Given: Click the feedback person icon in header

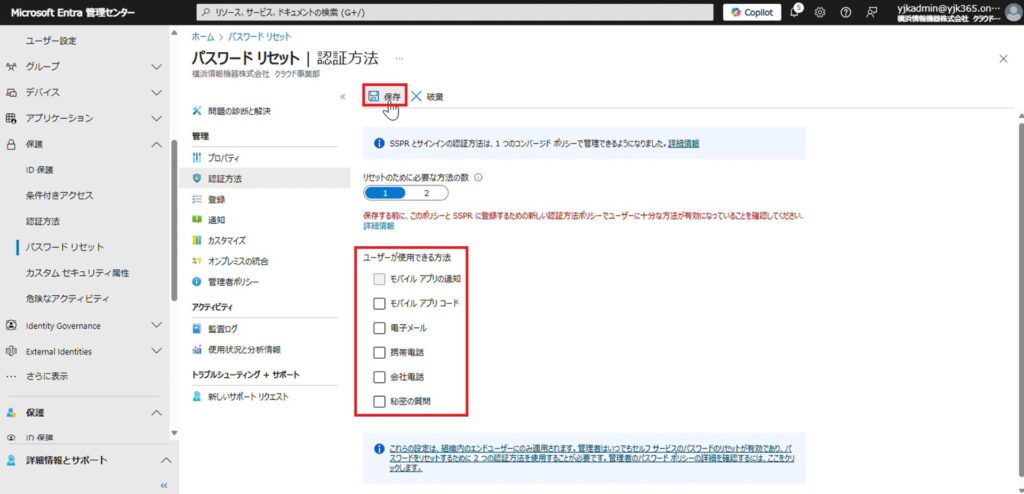Looking at the screenshot, I should point(871,12).
